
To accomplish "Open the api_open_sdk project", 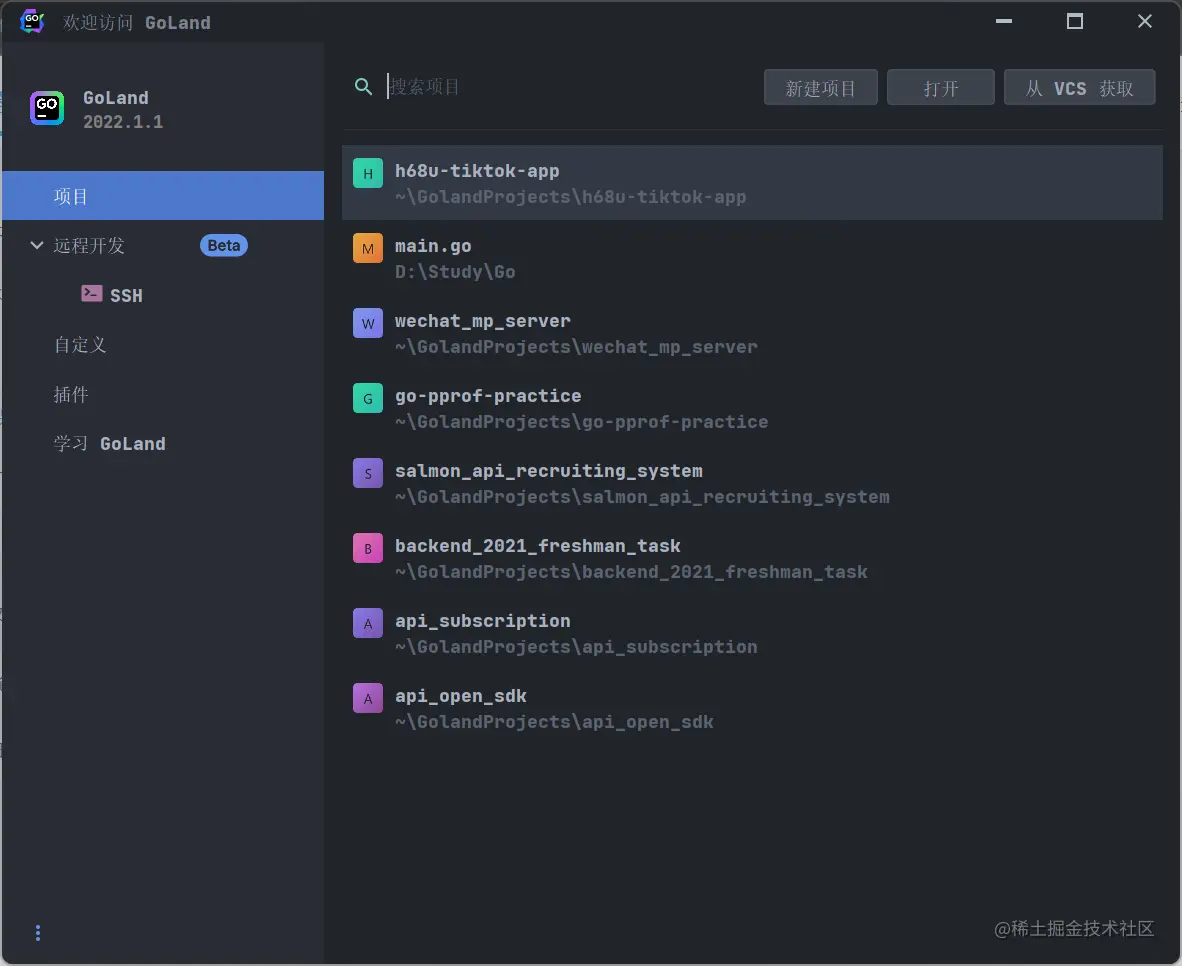I will coord(752,708).
